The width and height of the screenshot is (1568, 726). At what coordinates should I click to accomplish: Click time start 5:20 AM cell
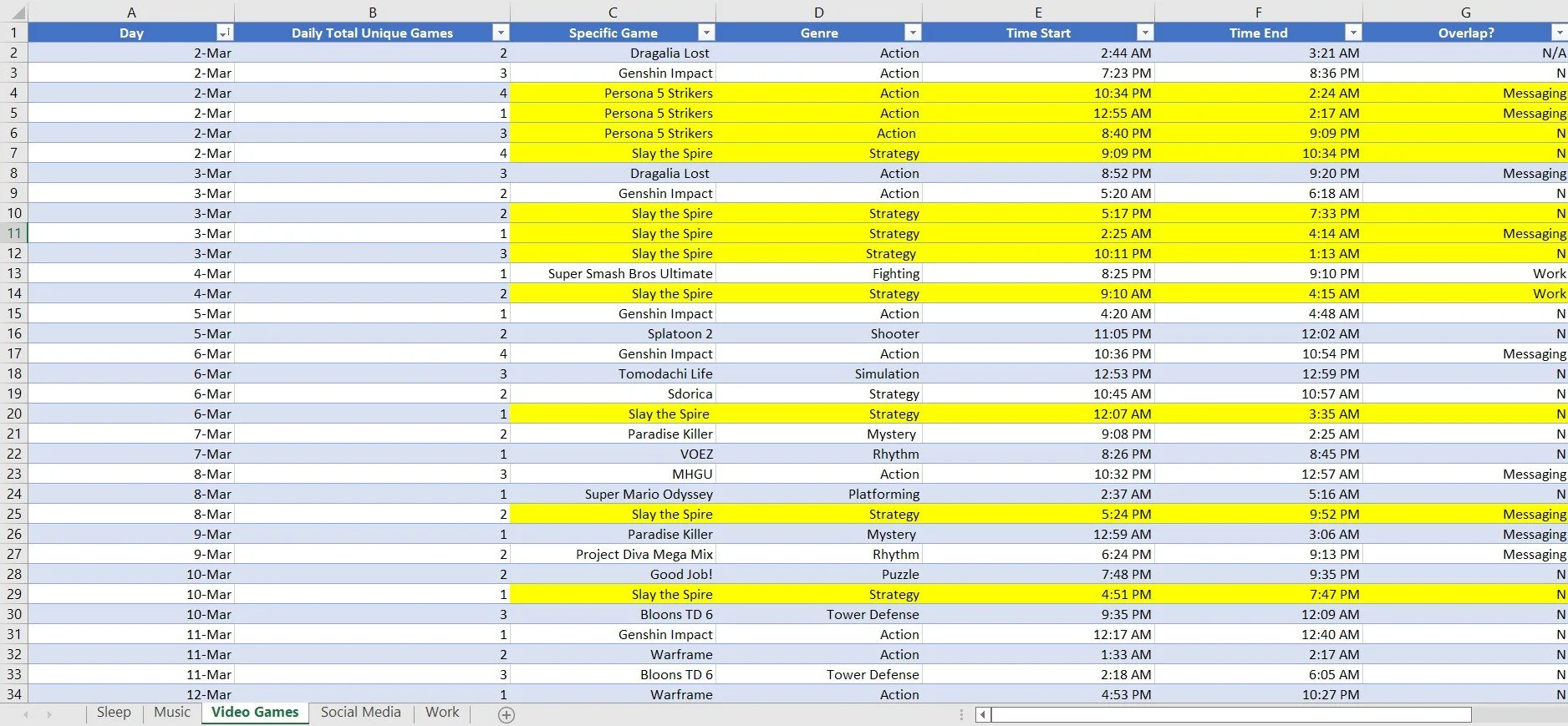pyautogui.click(x=1038, y=193)
